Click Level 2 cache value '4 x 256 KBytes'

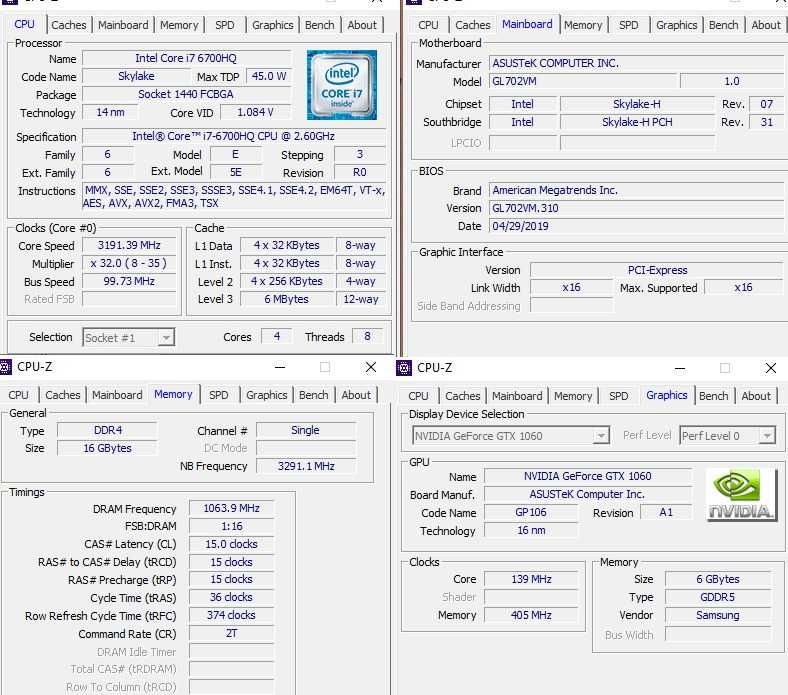coord(286,281)
